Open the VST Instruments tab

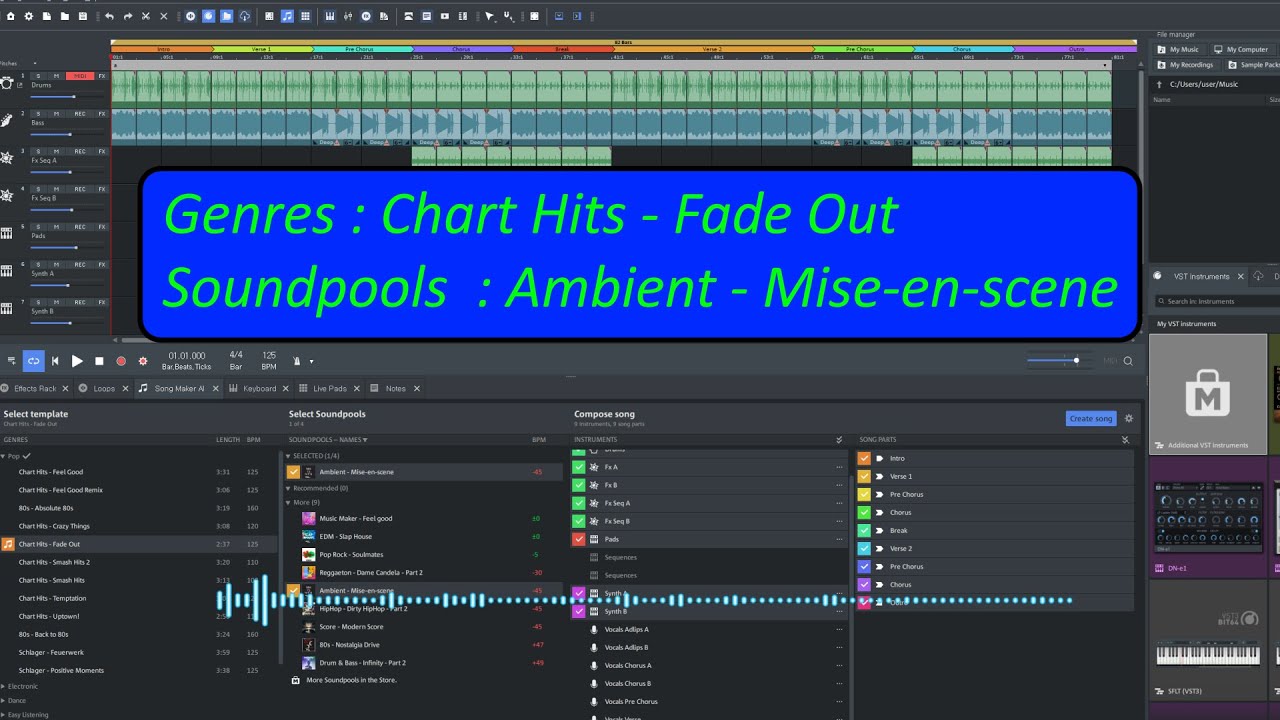1198,276
